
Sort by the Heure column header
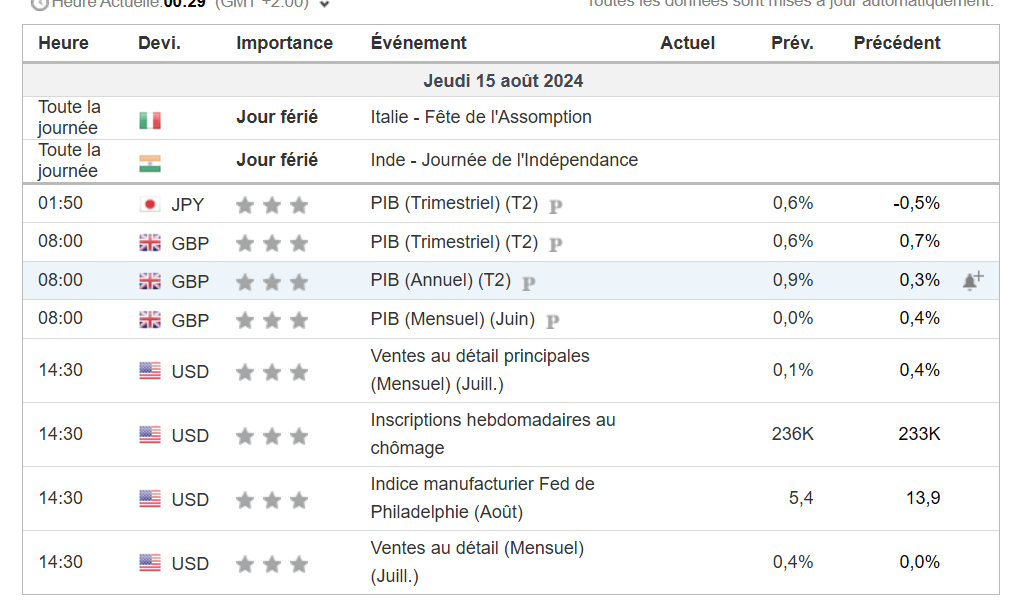coord(63,43)
